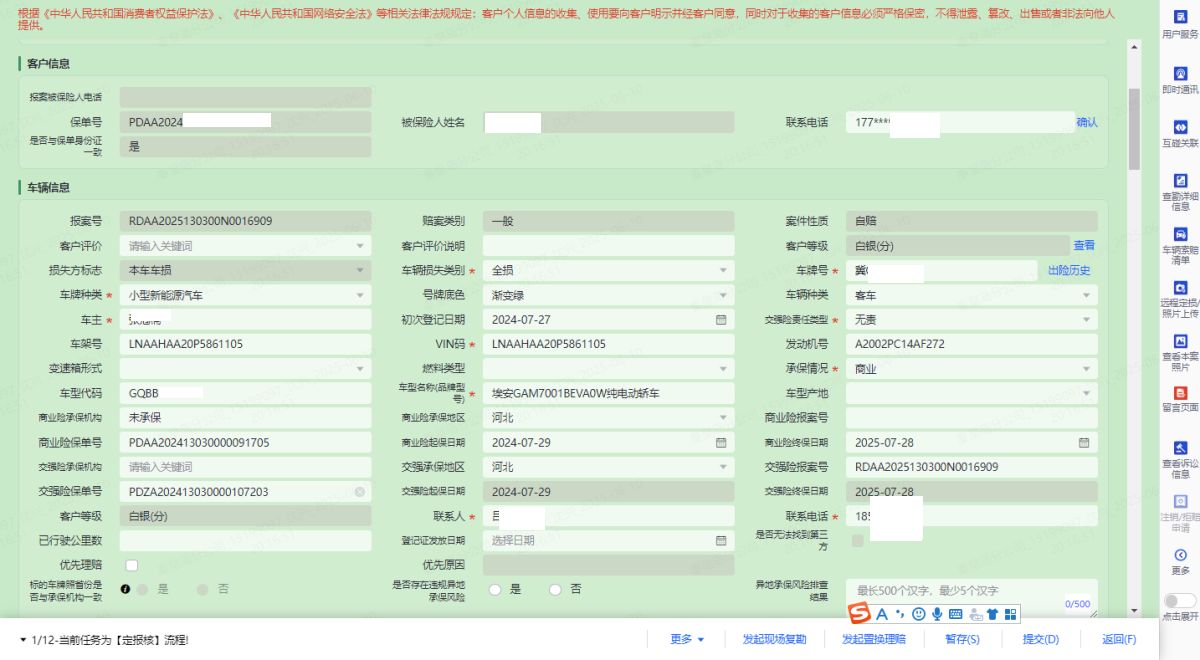Tick the 优先理赔 checkbox
Screen dimensions: 1200x660
tap(132, 565)
